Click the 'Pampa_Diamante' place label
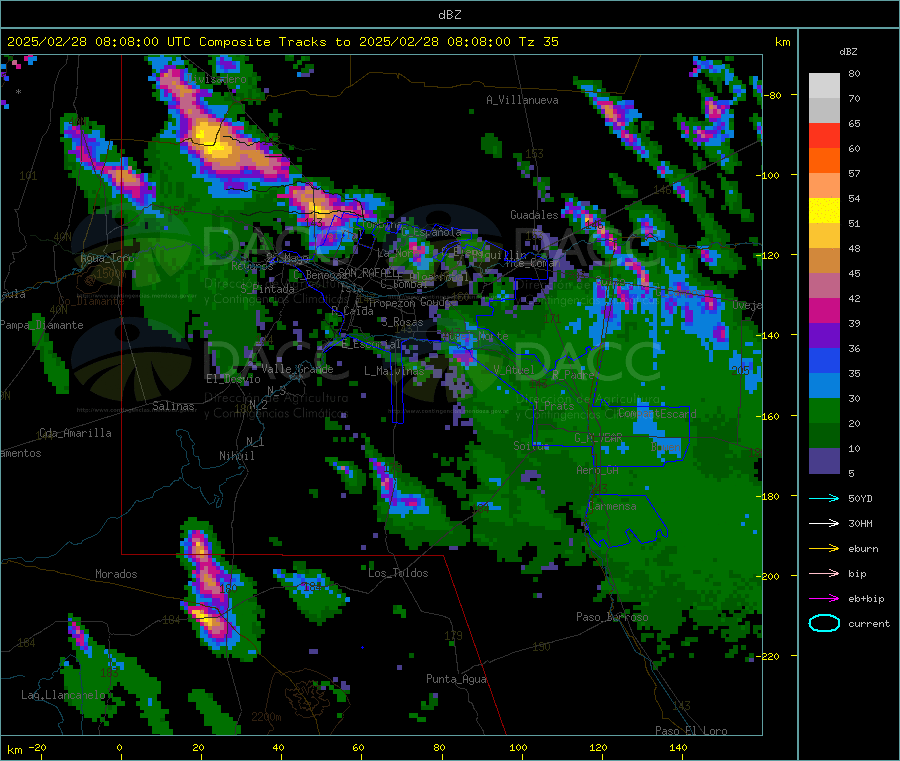900x761 pixels. point(42,325)
